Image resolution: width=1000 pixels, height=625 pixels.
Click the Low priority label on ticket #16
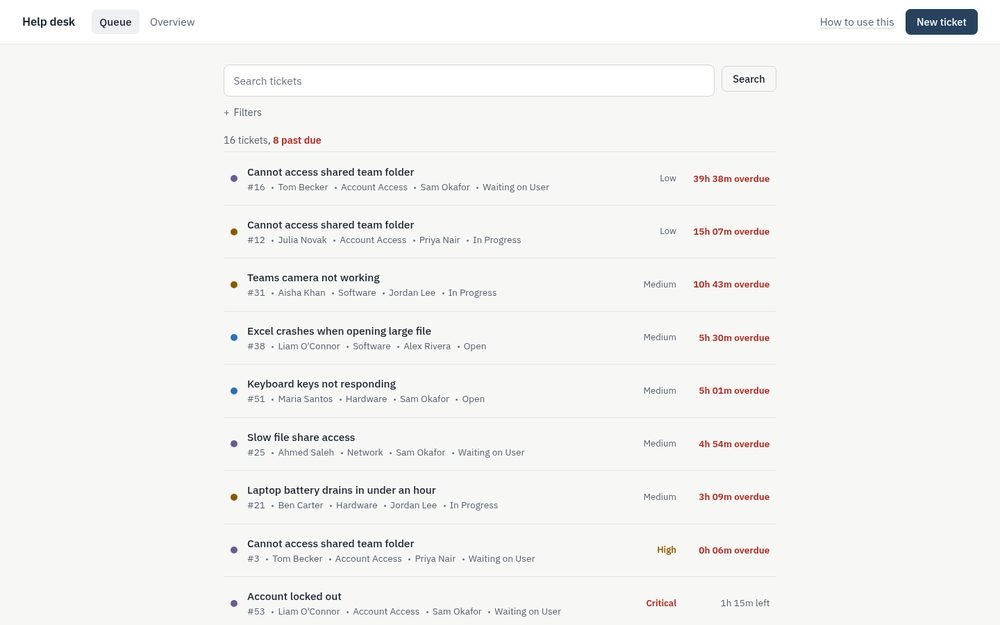click(668, 178)
